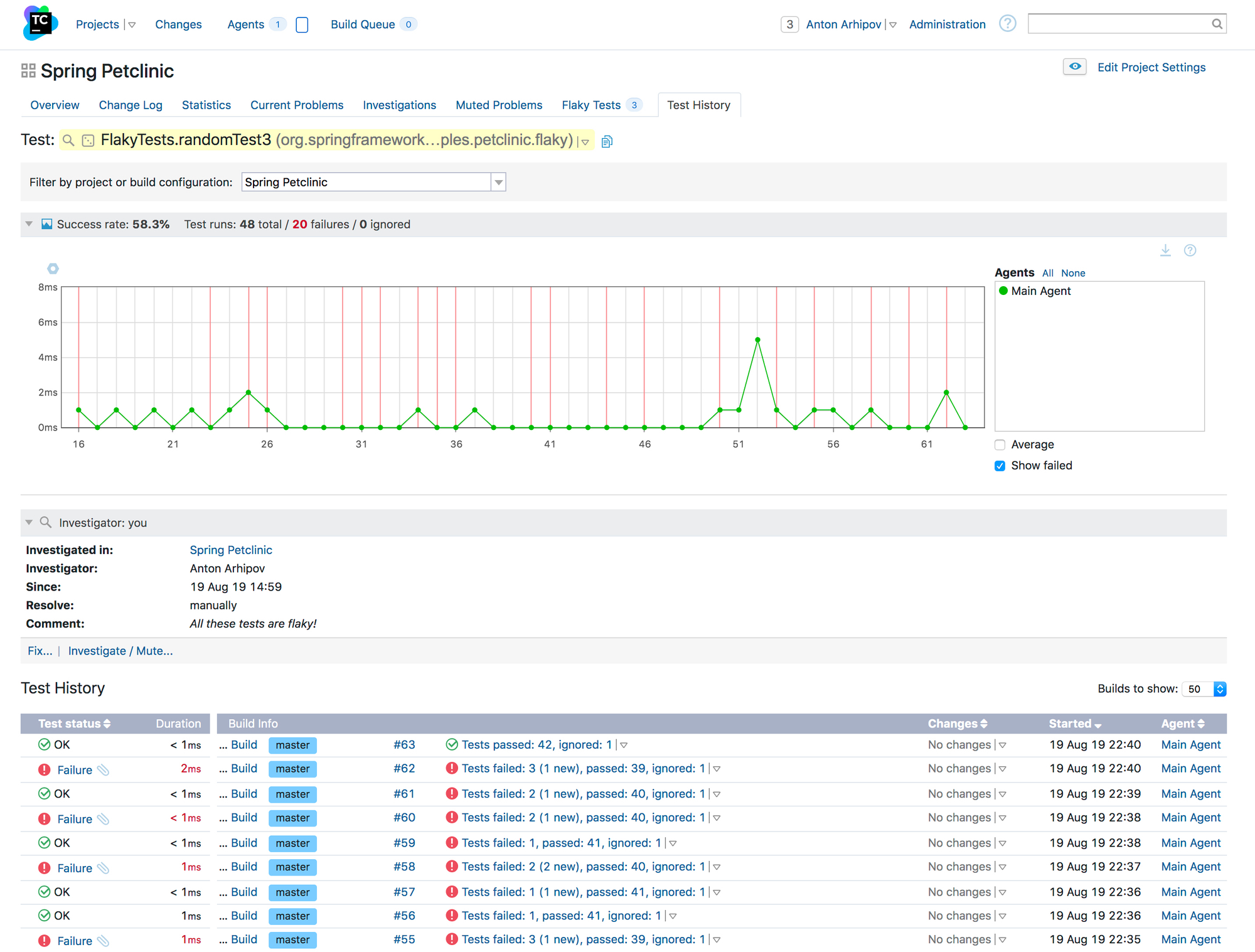Open the Muted Problems tab
Image resolution: width=1255 pixels, height=952 pixels.
pos(499,105)
